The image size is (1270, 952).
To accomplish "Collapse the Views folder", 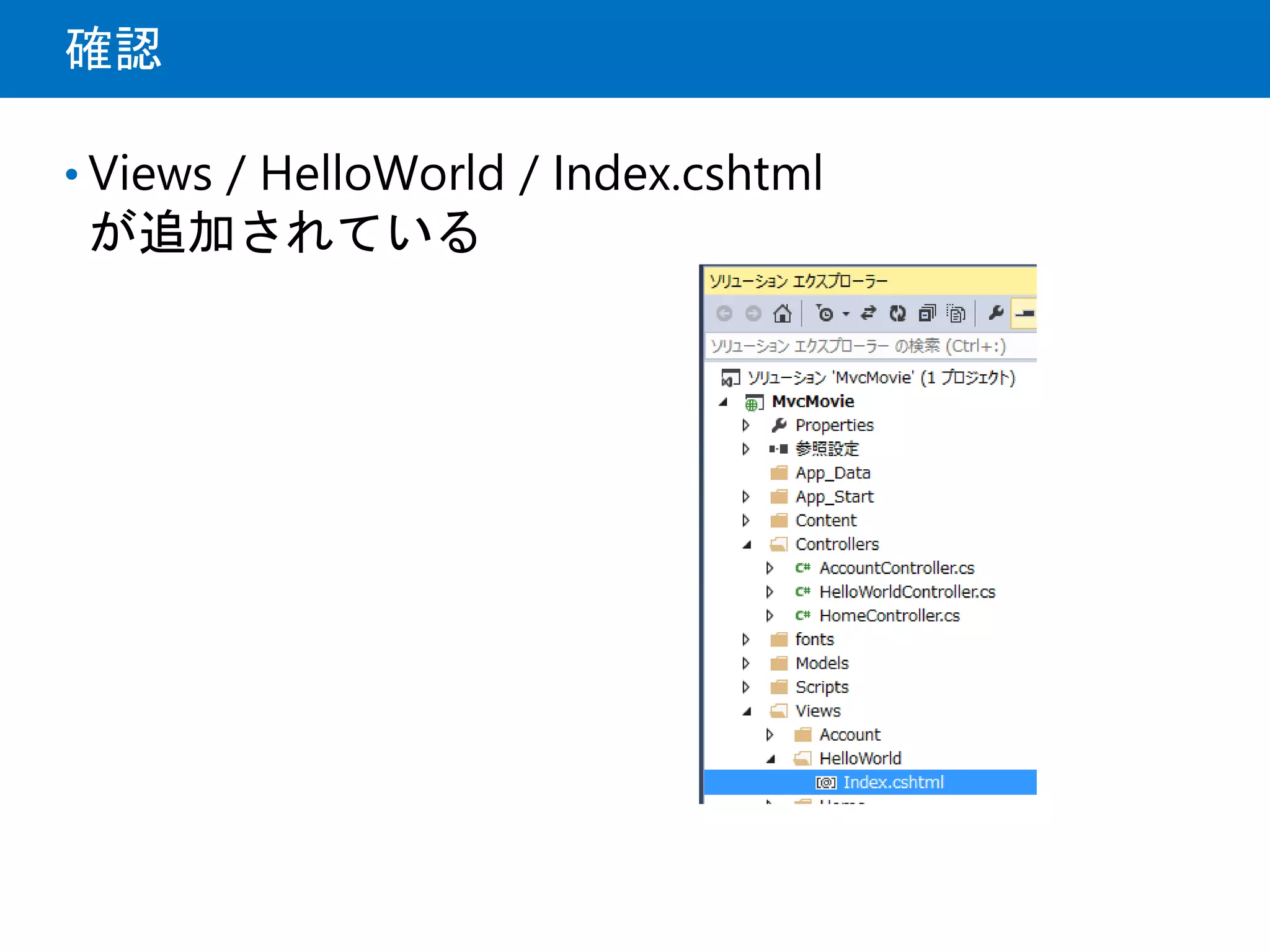I will click(747, 712).
